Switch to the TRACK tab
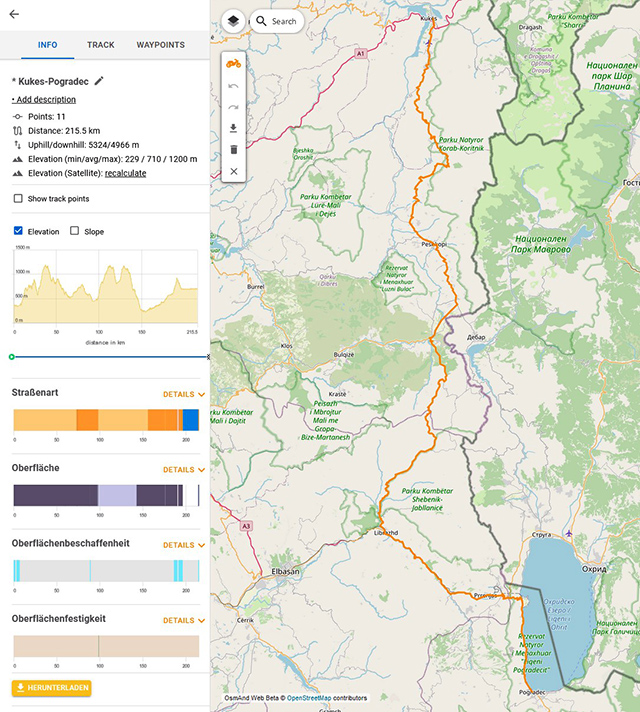 click(100, 45)
